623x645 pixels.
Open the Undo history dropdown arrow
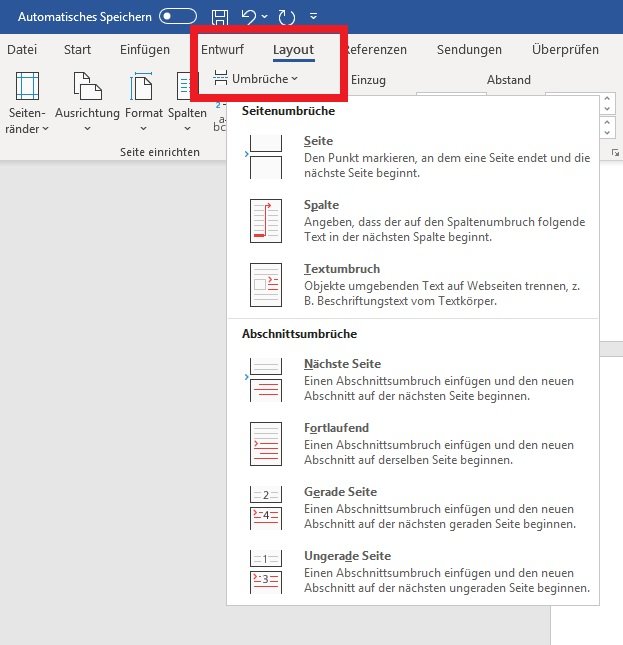(264, 17)
